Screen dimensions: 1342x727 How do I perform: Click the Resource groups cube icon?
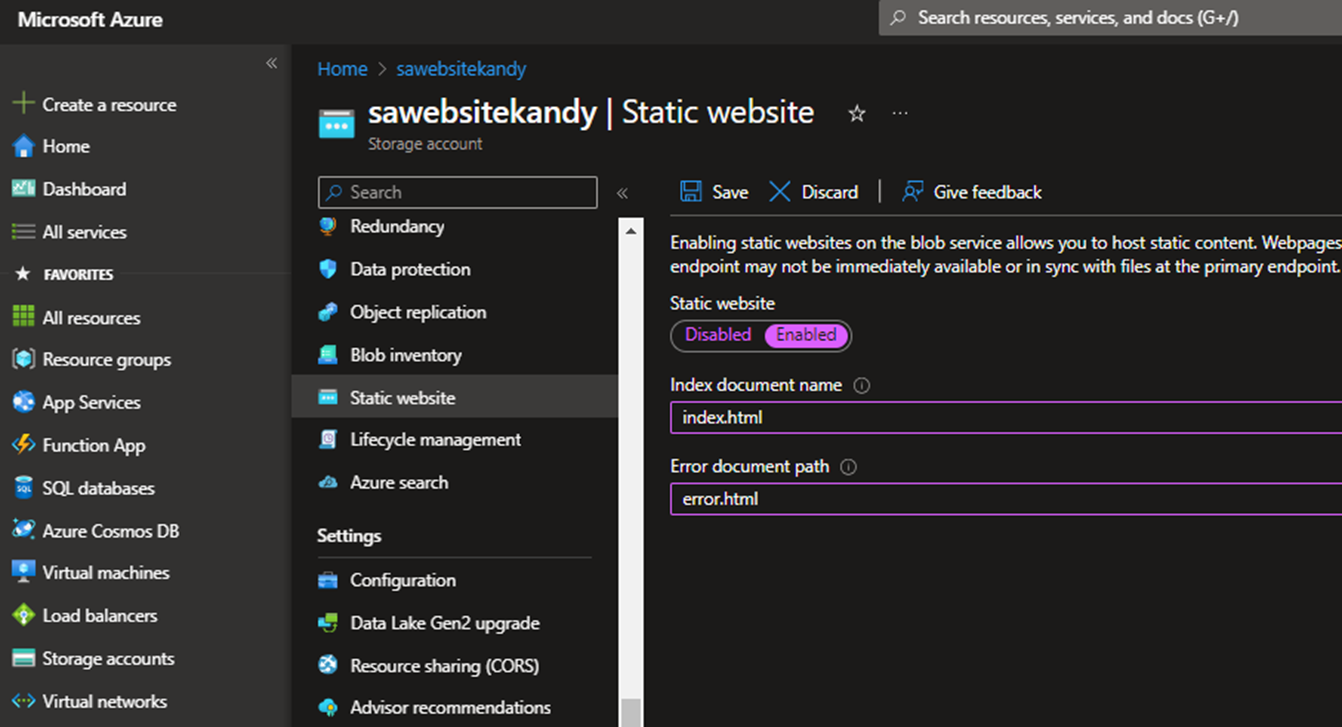click(x=23, y=359)
